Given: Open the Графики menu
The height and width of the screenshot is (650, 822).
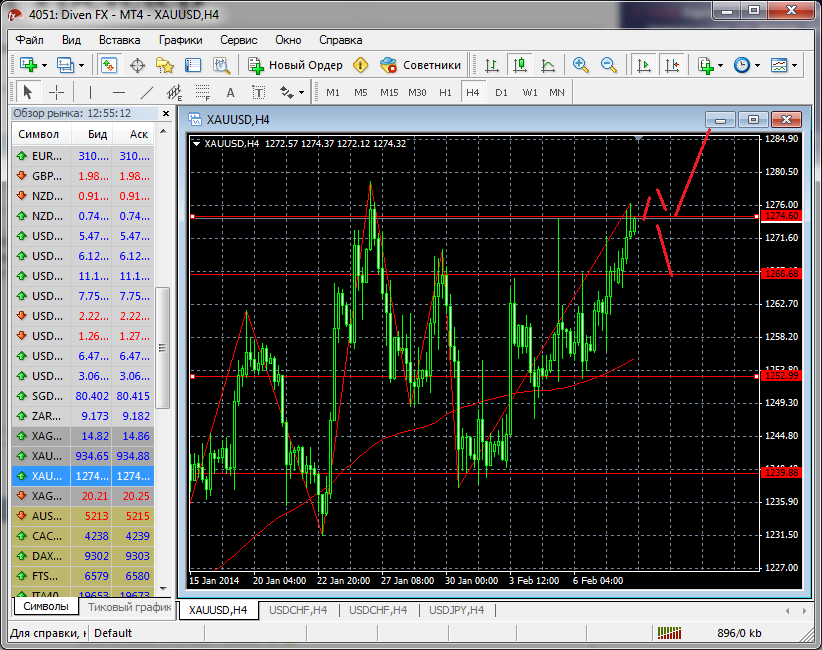Looking at the screenshot, I should coord(181,40).
